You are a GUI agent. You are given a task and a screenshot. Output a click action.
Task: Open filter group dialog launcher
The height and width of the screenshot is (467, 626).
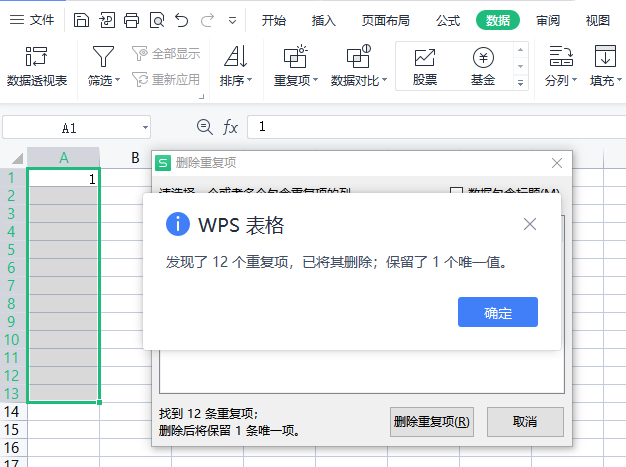(x=202, y=96)
